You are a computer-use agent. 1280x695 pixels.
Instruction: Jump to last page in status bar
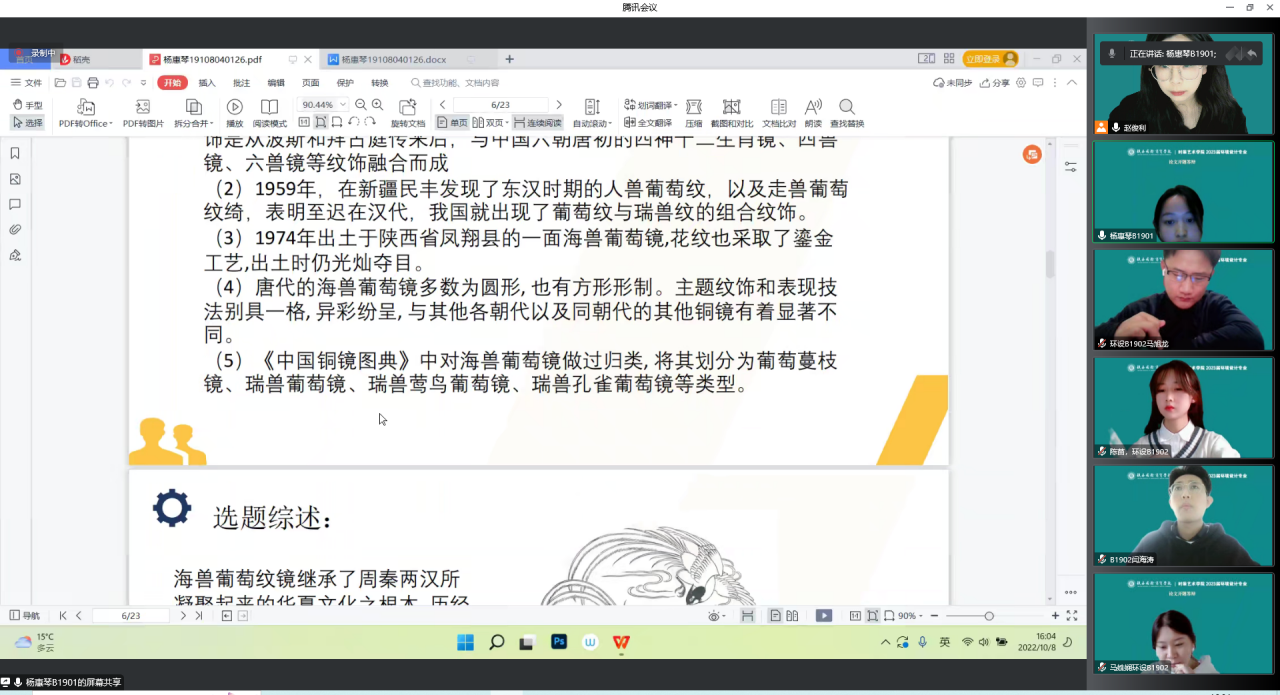[x=198, y=616]
